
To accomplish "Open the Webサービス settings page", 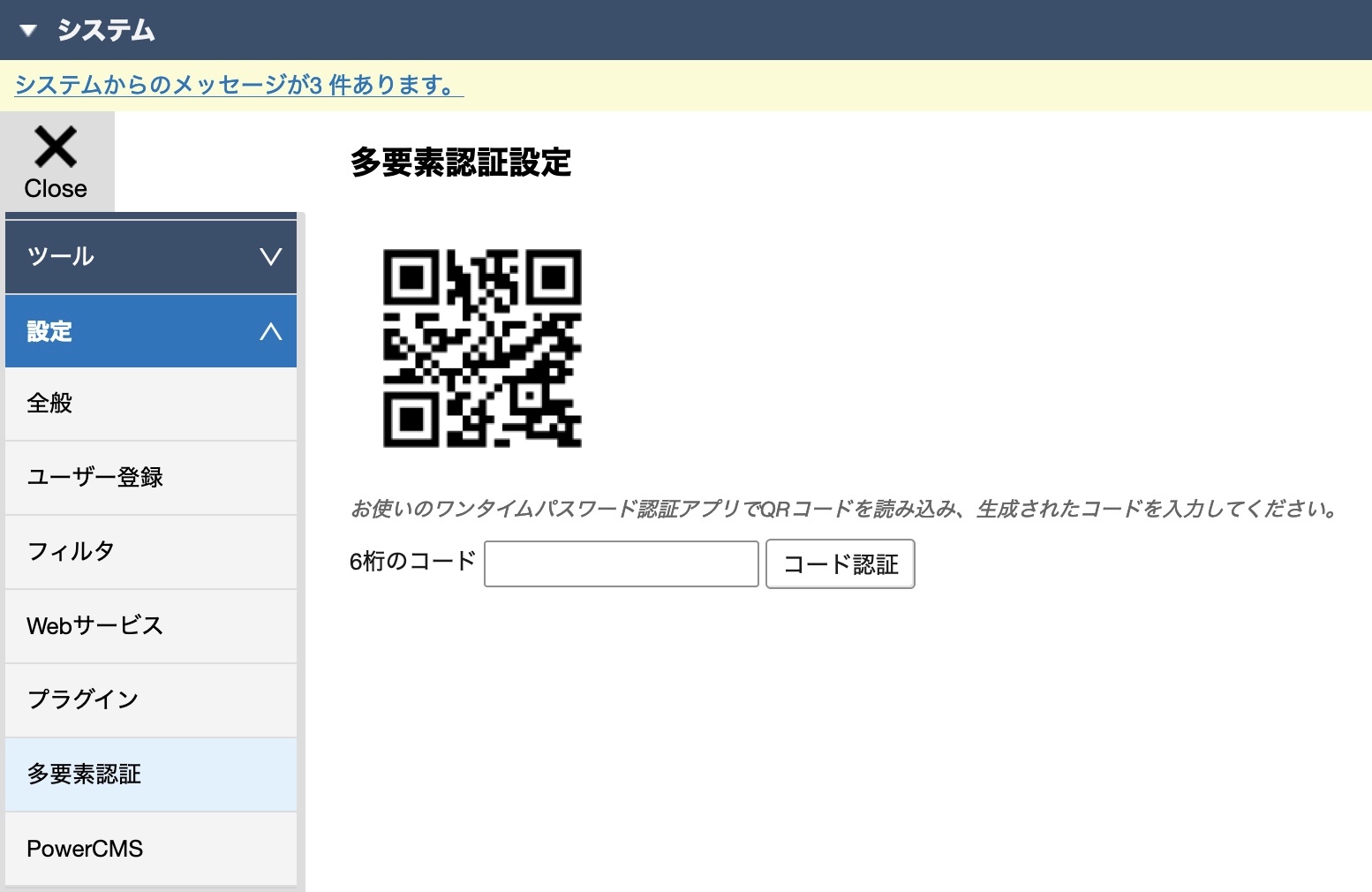I will pyautogui.click(x=151, y=626).
